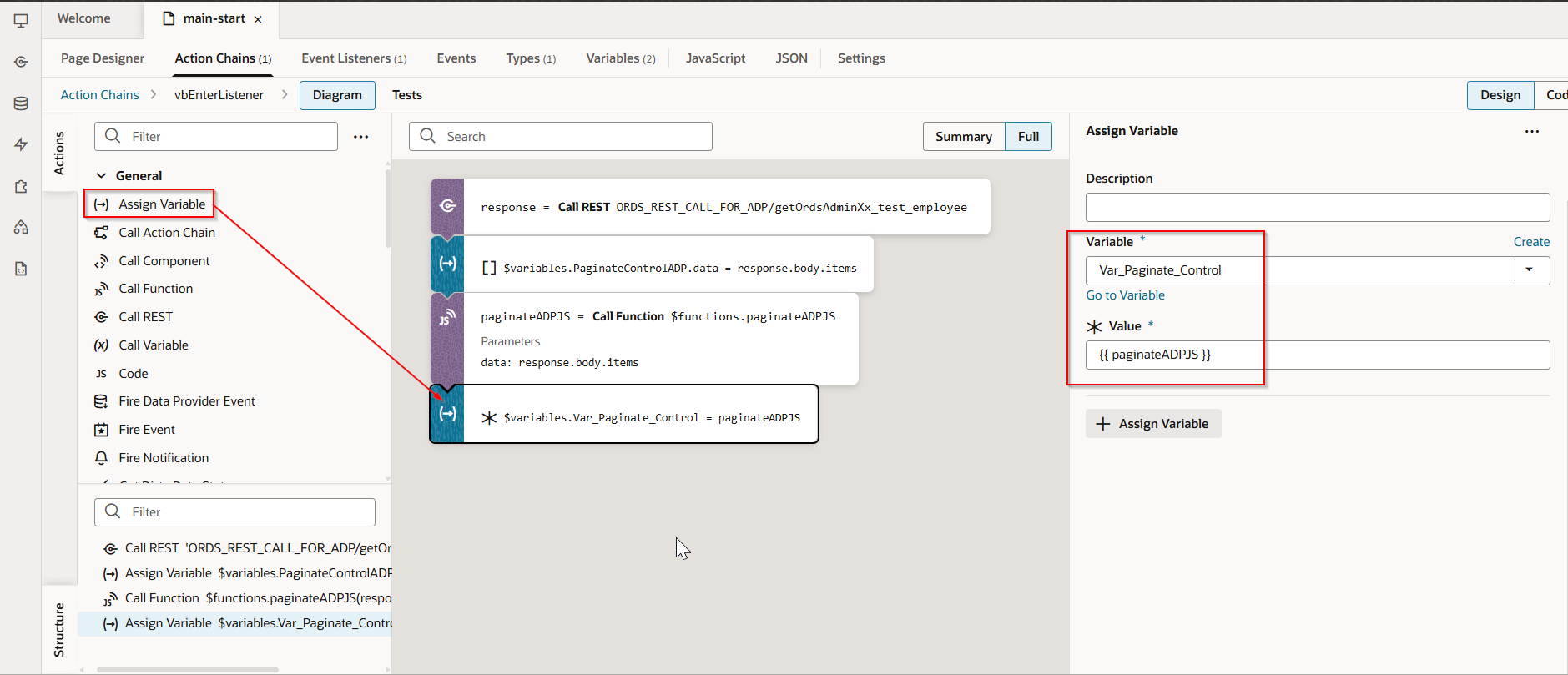The image size is (1568, 675).
Task: Close the main-start tab
Action: point(258,19)
